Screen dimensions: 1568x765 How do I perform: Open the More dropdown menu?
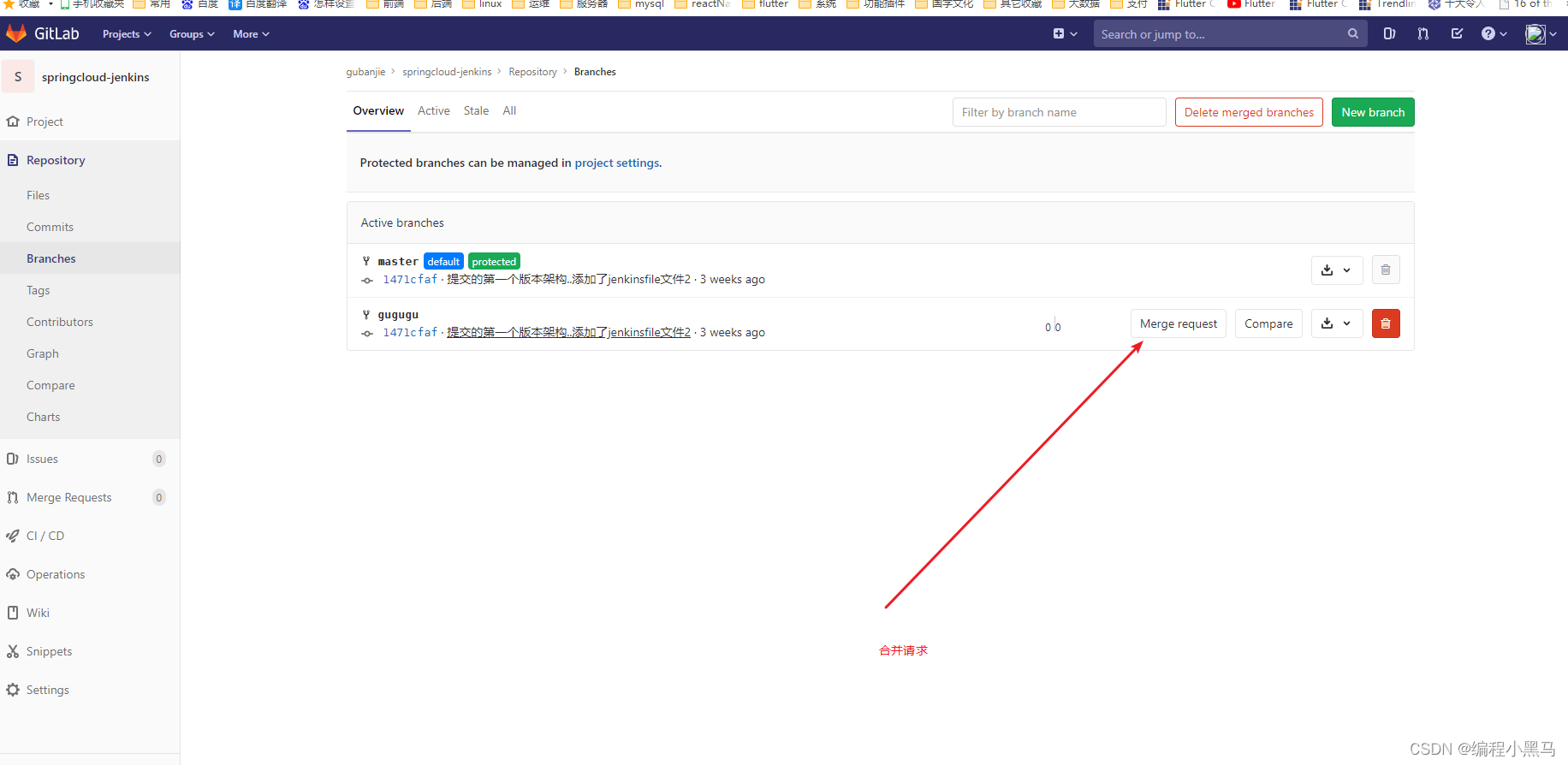click(251, 34)
